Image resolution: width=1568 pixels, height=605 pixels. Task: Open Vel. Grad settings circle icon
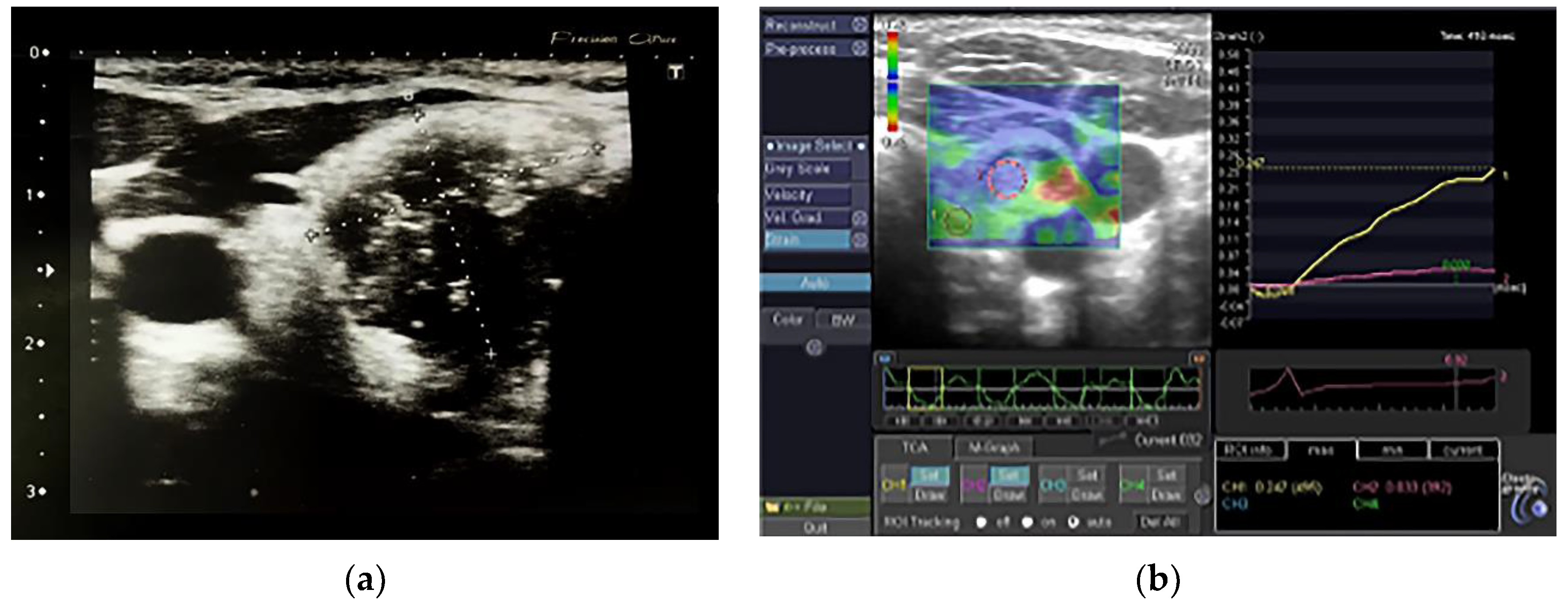(859, 218)
